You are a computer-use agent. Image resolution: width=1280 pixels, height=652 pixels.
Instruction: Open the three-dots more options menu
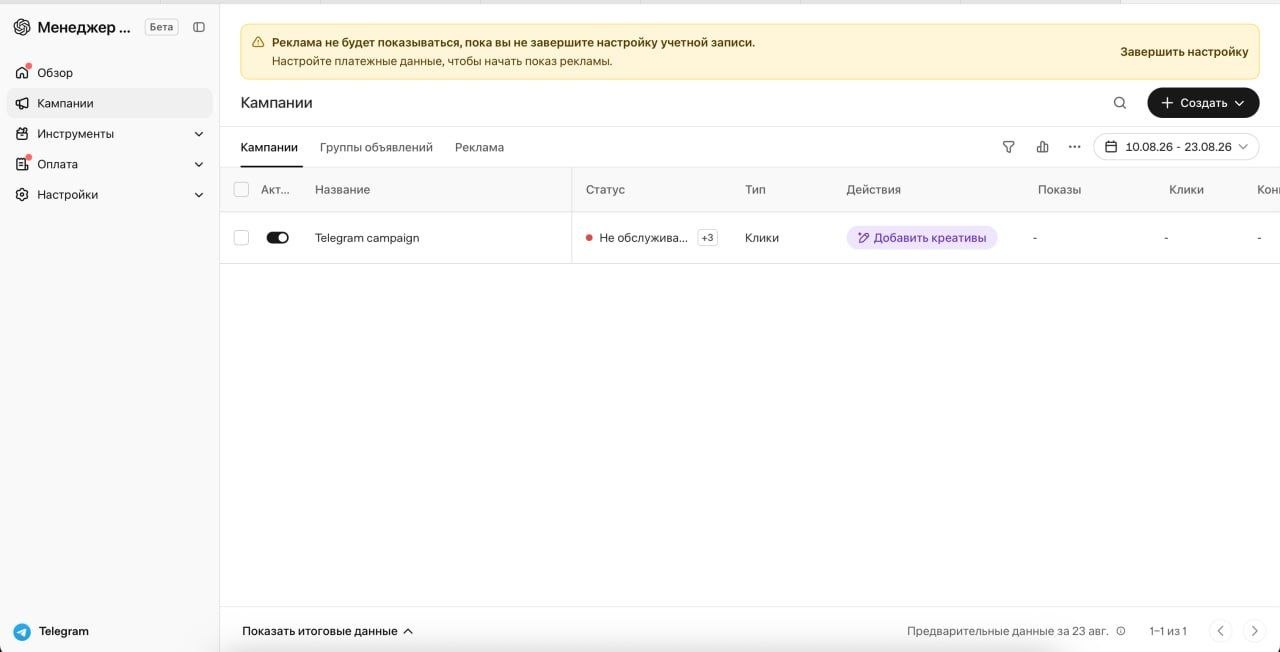[x=1074, y=147]
